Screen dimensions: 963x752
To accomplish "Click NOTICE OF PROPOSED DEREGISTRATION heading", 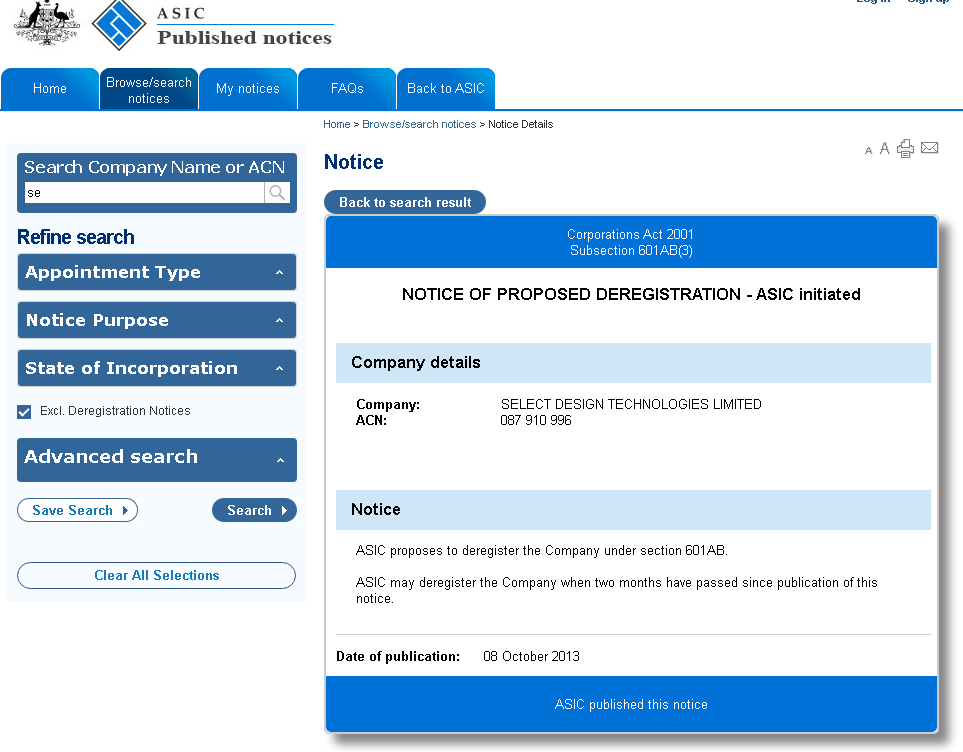I will click(x=631, y=294).
